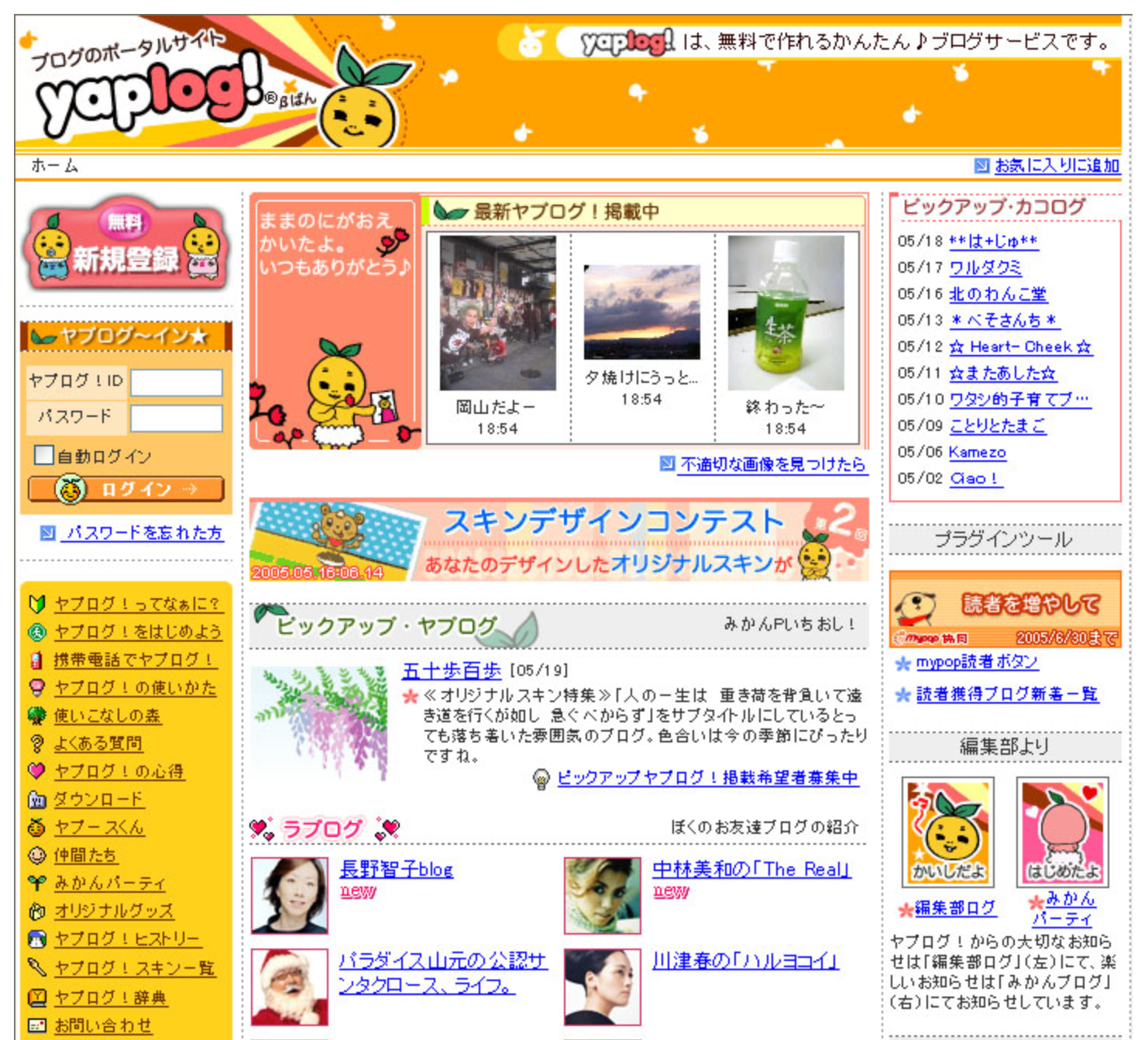Click the star icon beside mypop読者ボタン

902,663
